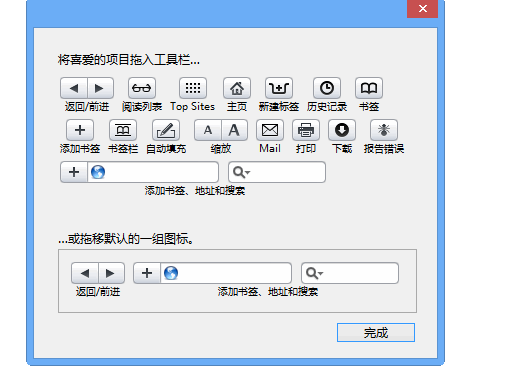The image size is (513, 389).
Task: Click plus button in default set address bar
Action: click(147, 273)
